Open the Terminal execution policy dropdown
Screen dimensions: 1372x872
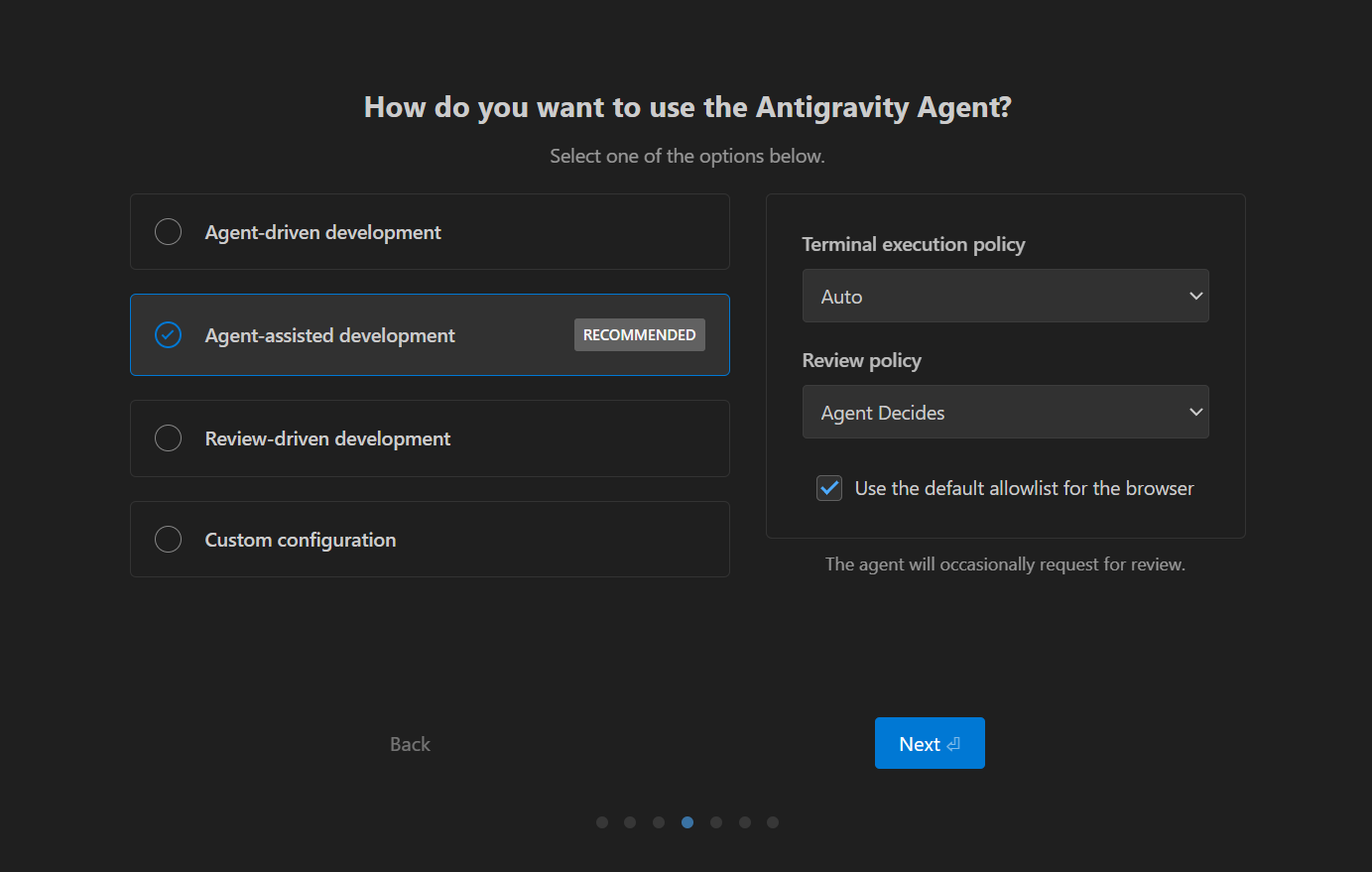pos(1005,297)
